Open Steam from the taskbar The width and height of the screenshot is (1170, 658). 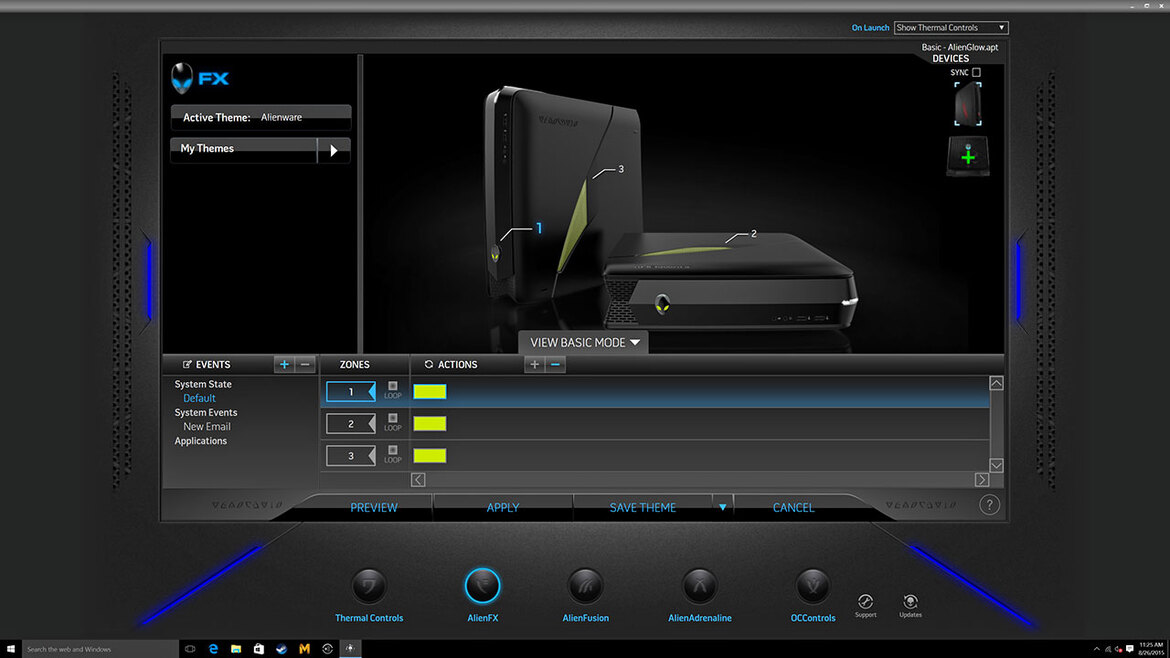point(281,649)
